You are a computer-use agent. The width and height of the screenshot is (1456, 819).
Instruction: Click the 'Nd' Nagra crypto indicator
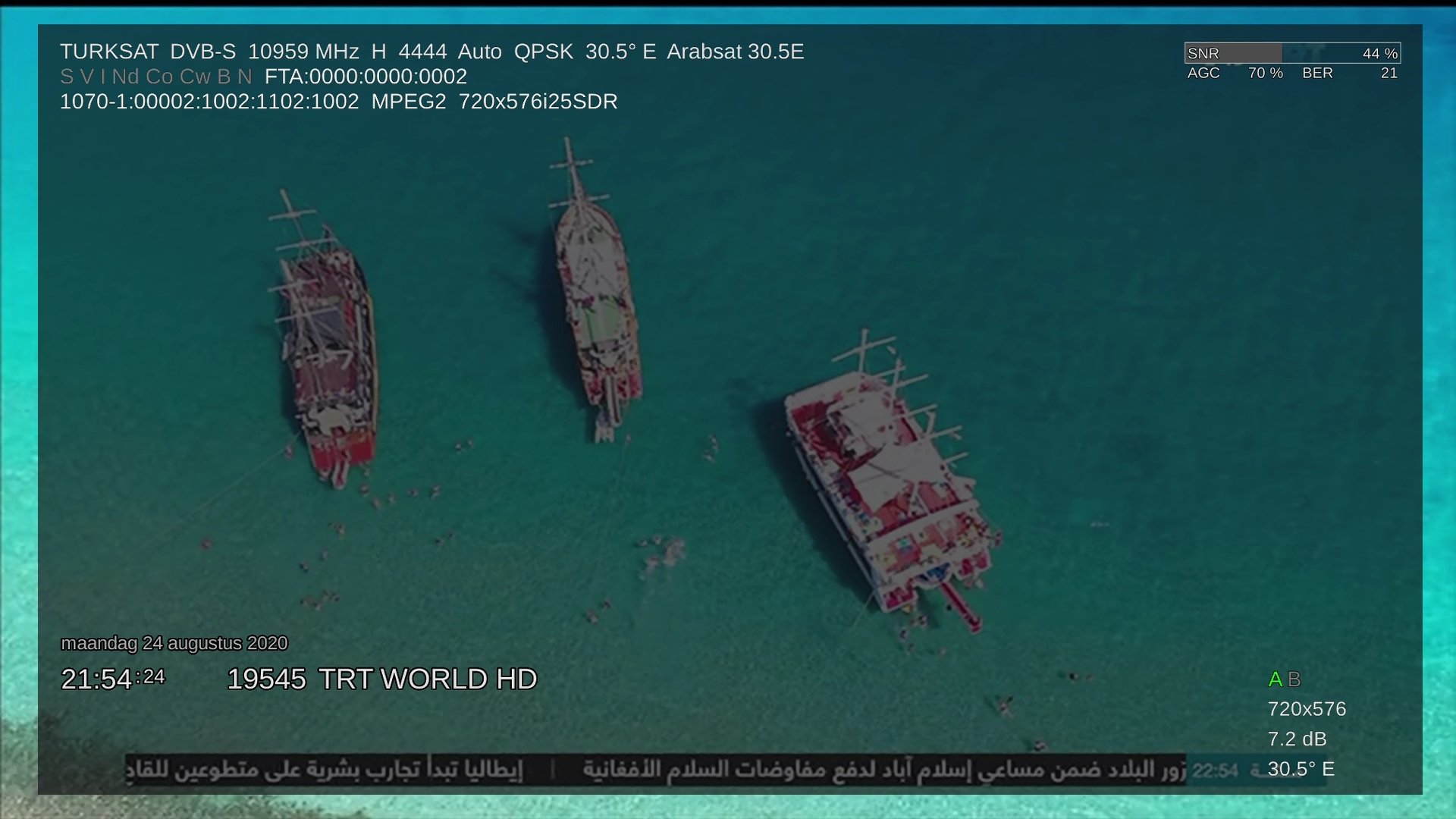pos(125,77)
